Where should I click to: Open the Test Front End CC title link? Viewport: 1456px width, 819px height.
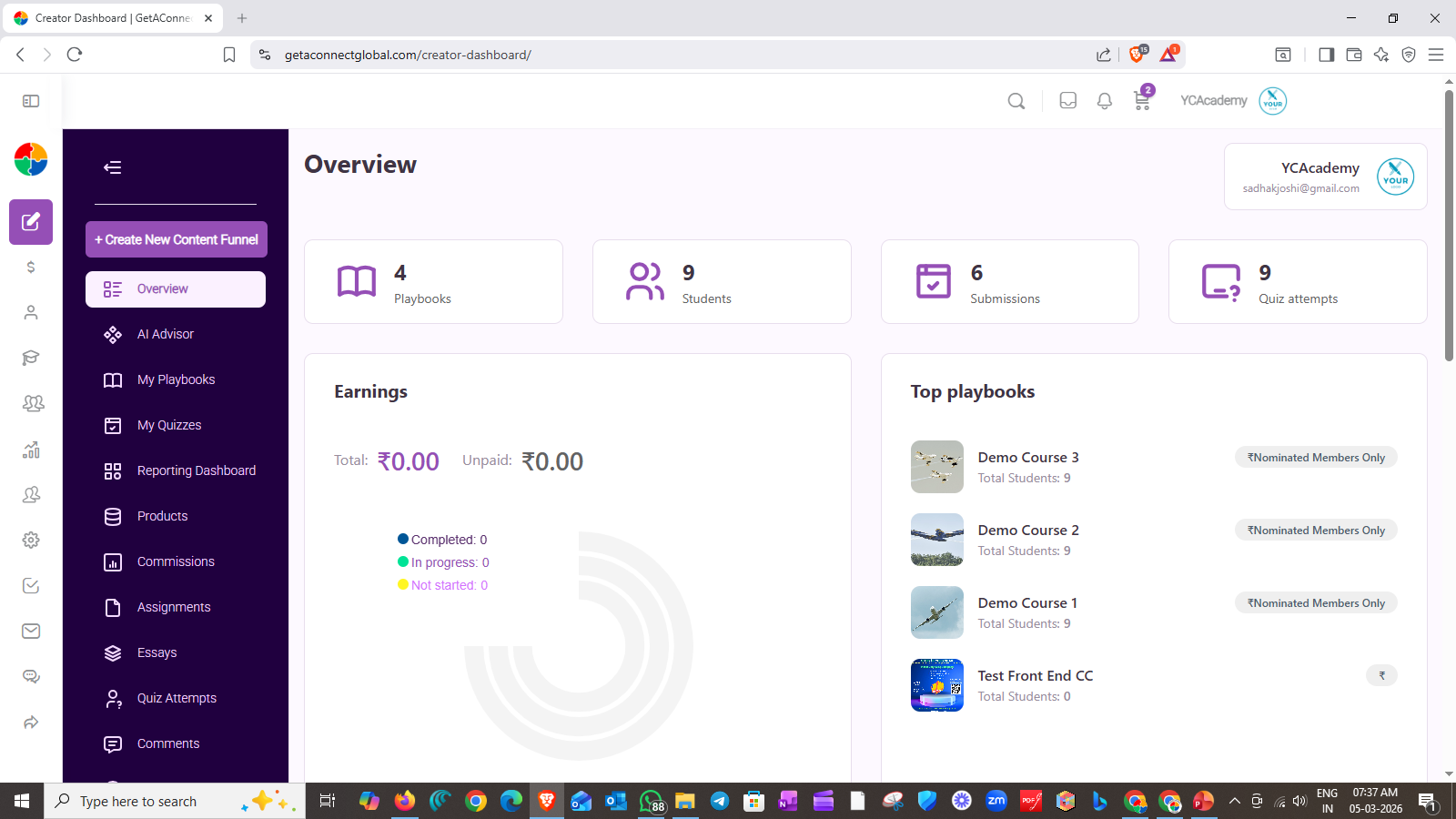(x=1036, y=676)
